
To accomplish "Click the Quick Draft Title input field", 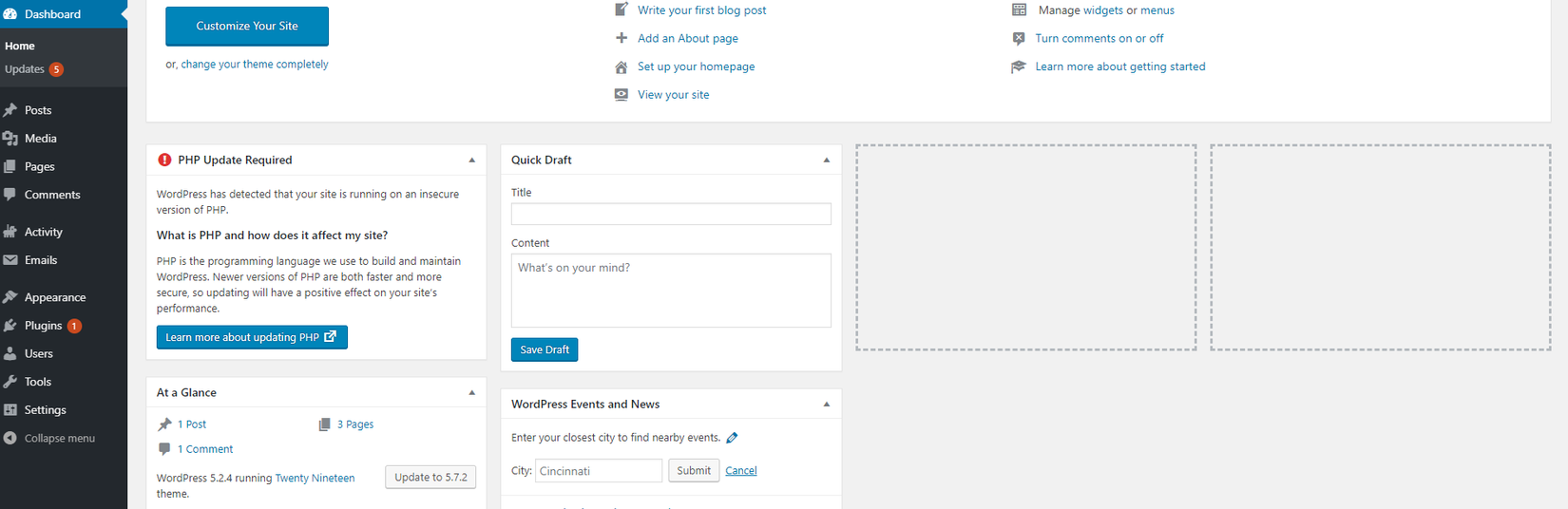I will tap(671, 214).
